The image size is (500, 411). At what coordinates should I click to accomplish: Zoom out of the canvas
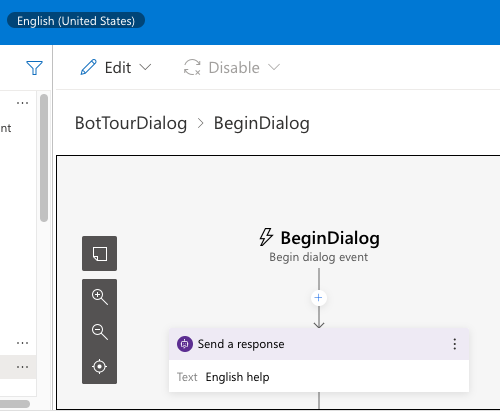100,332
